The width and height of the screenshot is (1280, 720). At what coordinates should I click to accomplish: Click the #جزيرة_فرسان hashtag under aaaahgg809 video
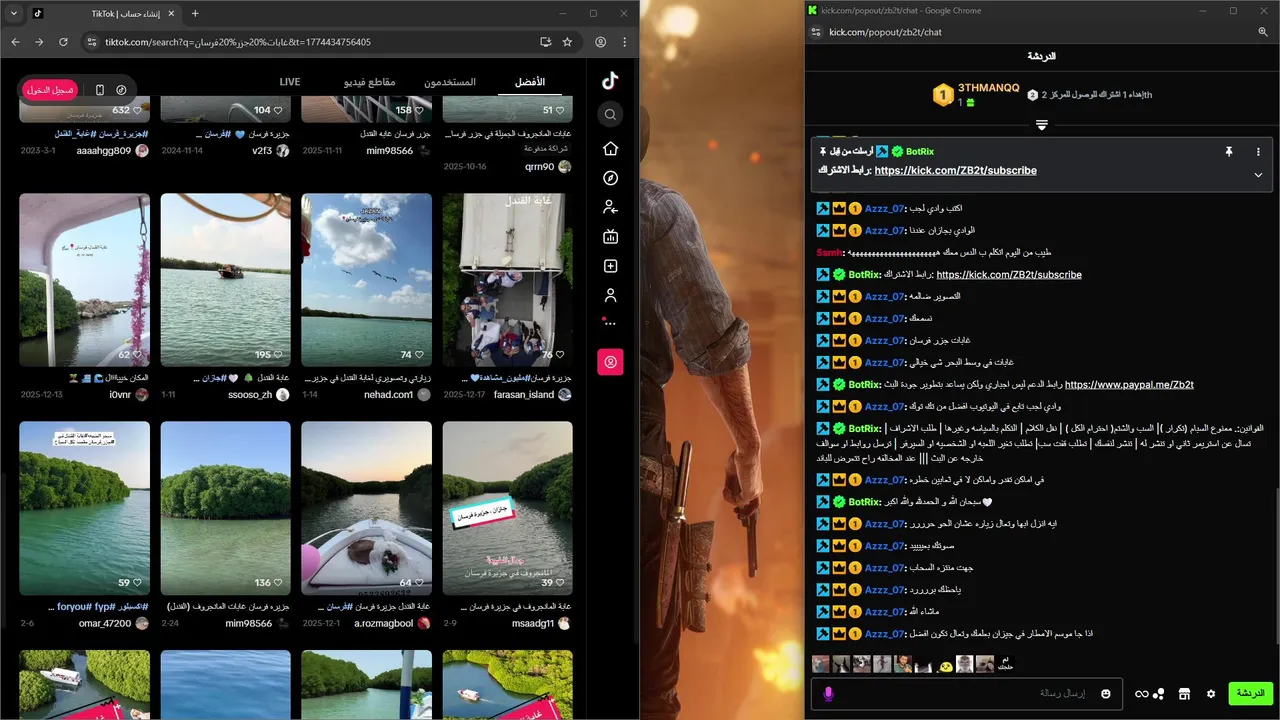(x=125, y=134)
